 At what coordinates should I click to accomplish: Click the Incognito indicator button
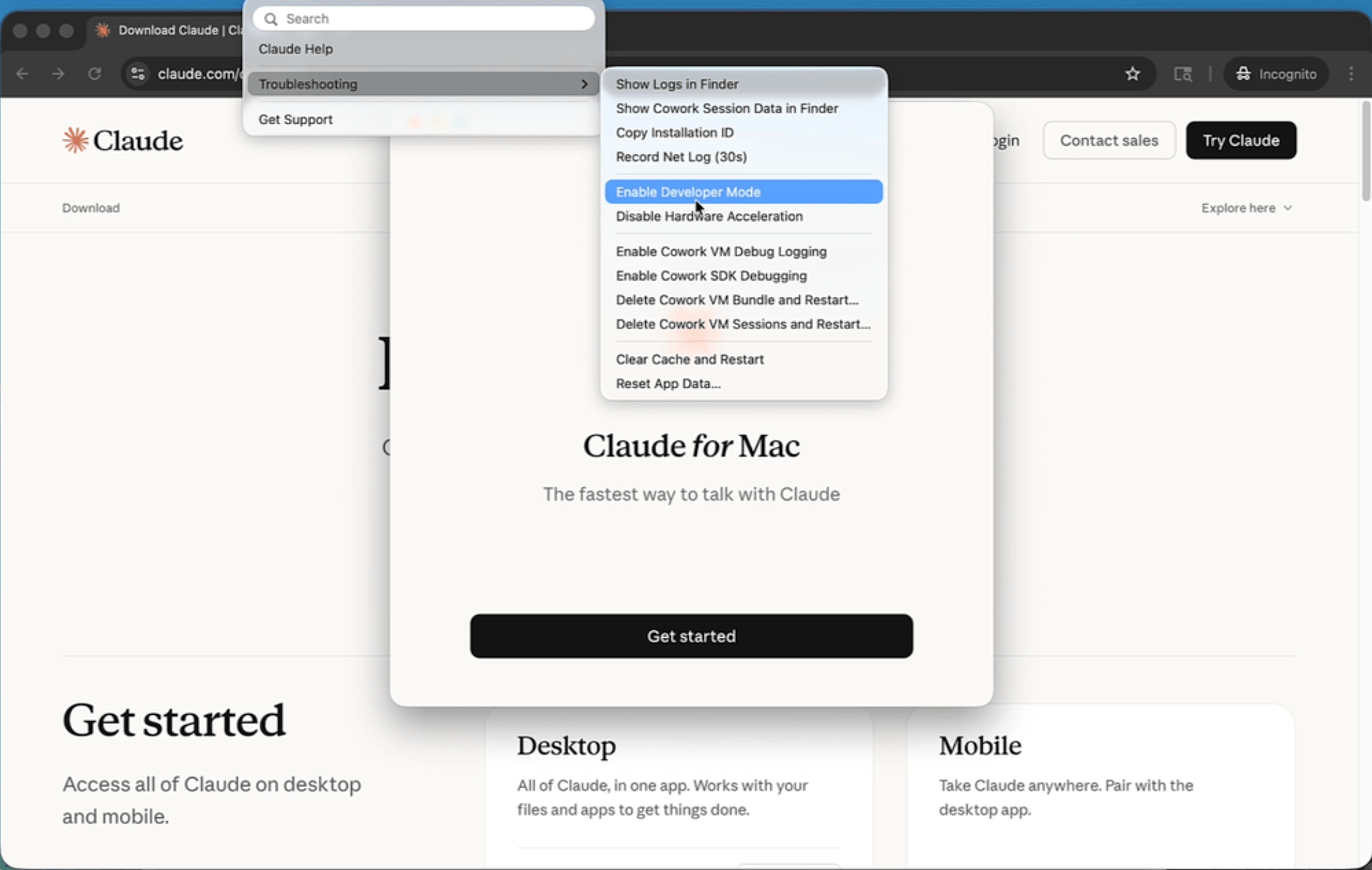[1276, 74]
